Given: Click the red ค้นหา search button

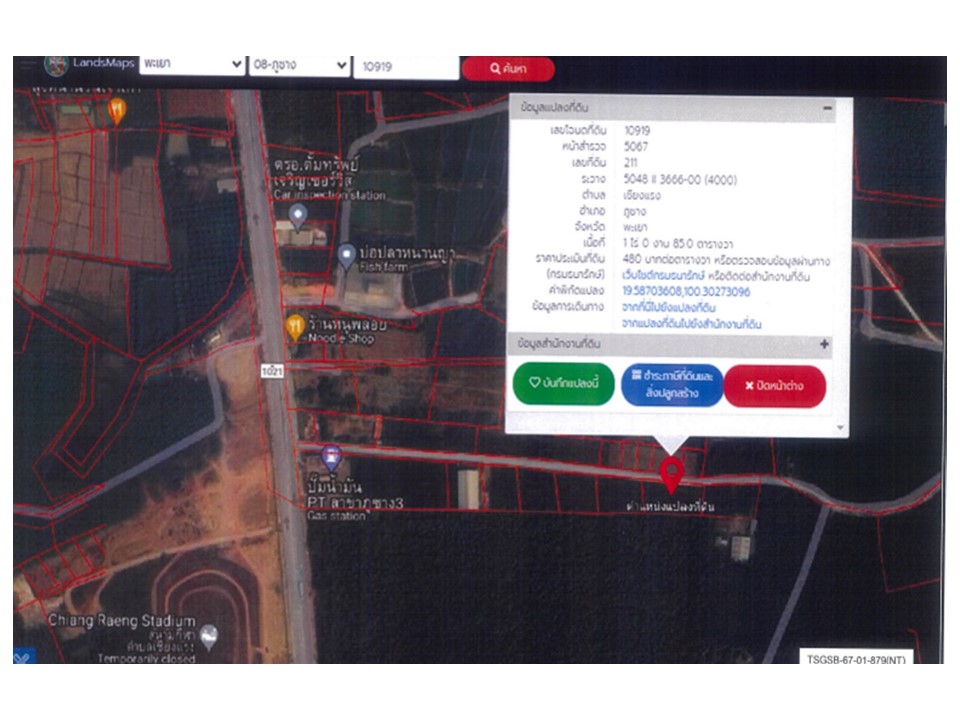Looking at the screenshot, I should [x=508, y=68].
